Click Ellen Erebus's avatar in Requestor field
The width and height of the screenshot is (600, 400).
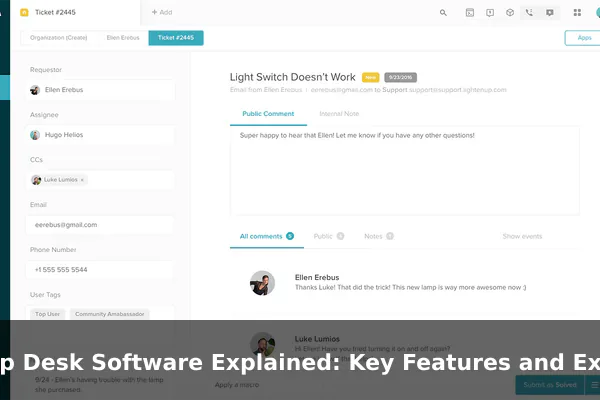(x=35, y=90)
